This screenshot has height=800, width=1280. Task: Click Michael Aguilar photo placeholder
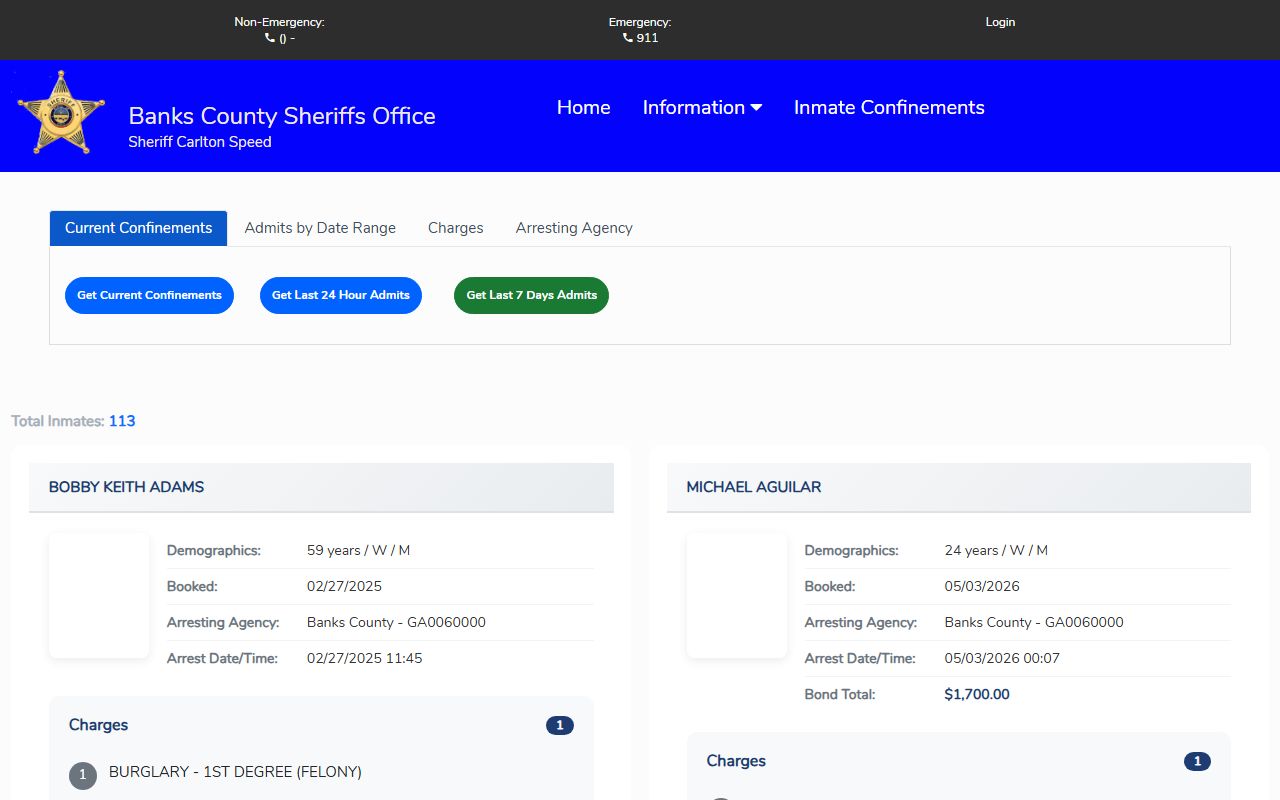pos(737,595)
